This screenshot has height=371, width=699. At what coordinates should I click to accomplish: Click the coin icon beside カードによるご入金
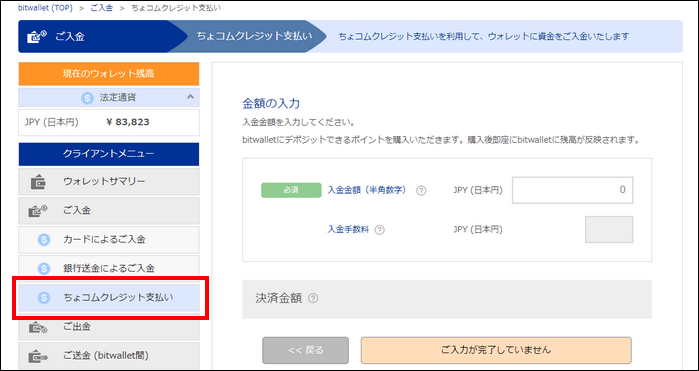[x=44, y=240]
